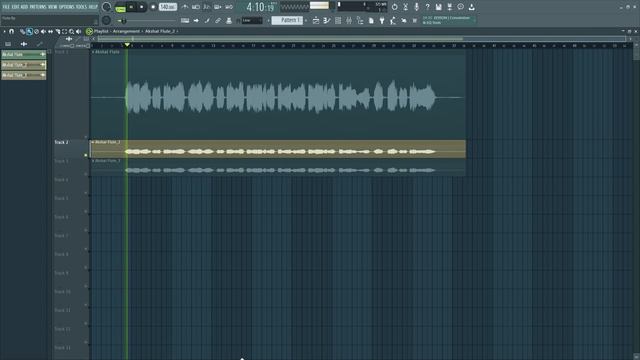Viewport: 640px width, 360px height.
Task: Click the green playhead timeline marker
Action: coord(127,45)
